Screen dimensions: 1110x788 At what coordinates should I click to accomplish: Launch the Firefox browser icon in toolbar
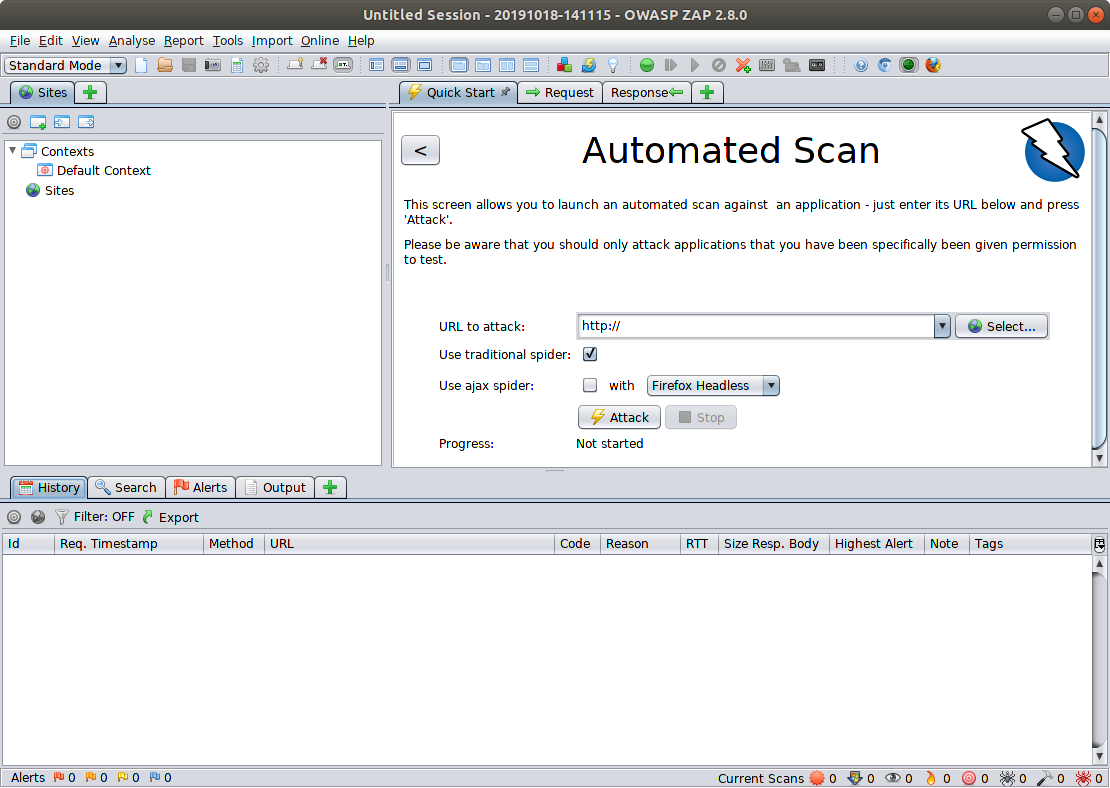pyautogui.click(x=933, y=65)
